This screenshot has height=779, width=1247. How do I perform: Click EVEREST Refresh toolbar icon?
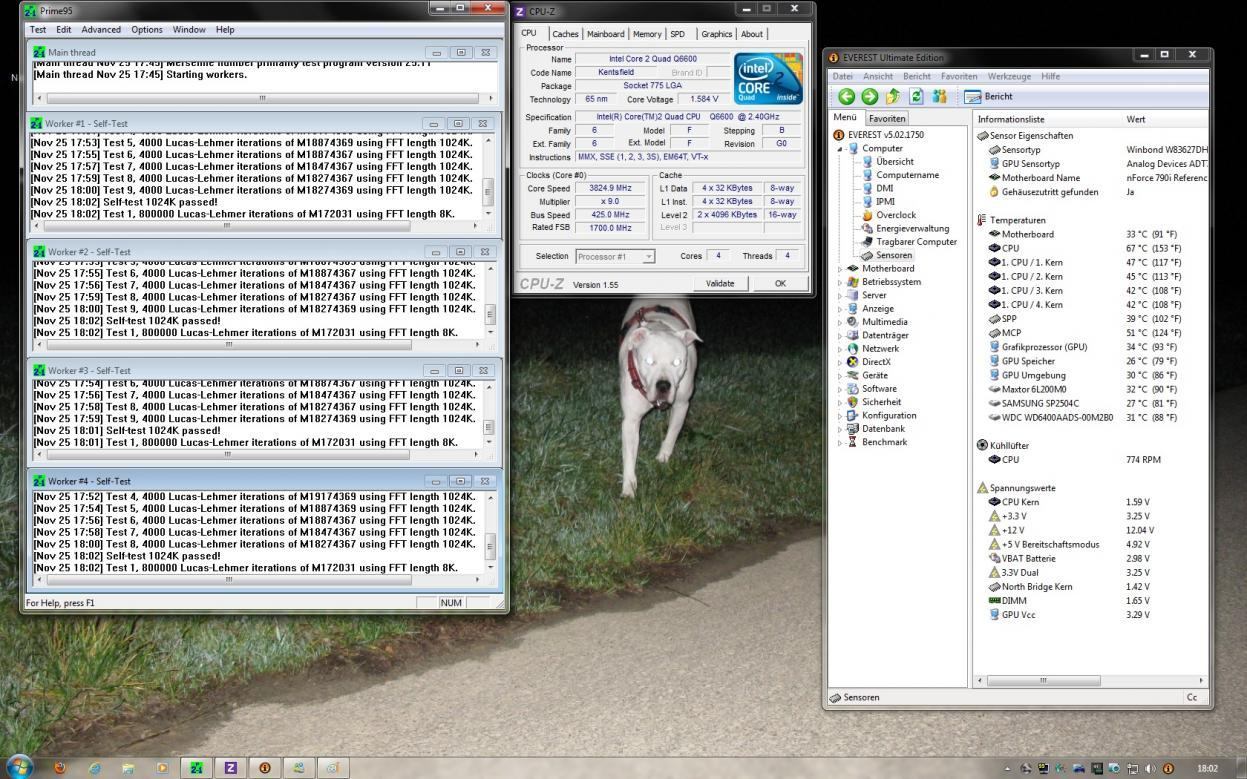click(x=915, y=96)
